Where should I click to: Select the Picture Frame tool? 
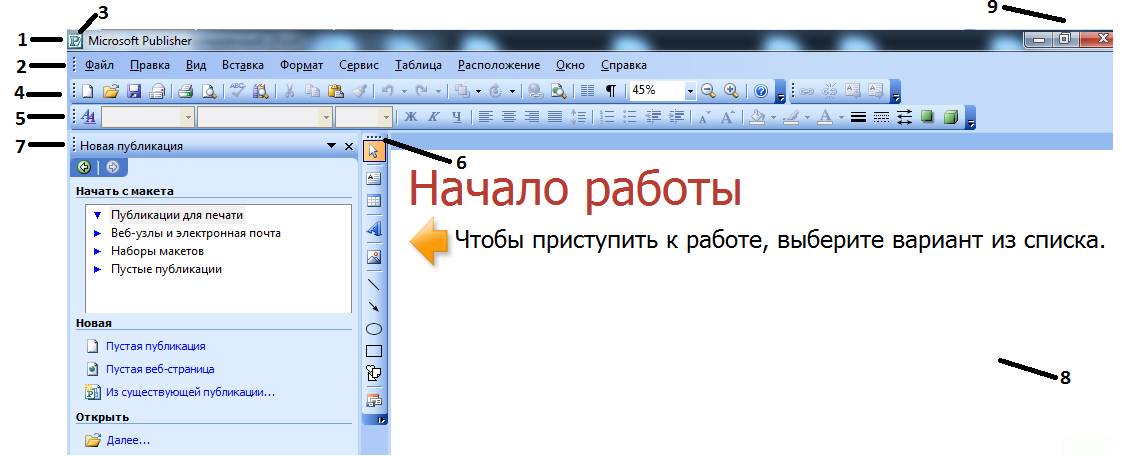pyautogui.click(x=374, y=257)
